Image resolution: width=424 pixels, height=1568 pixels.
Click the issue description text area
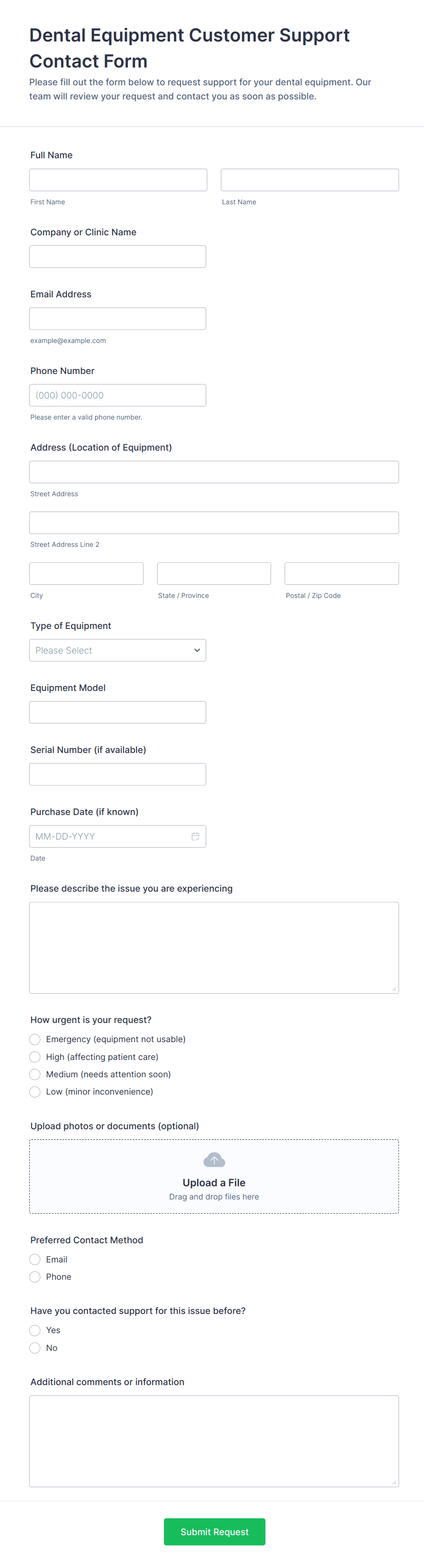tap(214, 947)
